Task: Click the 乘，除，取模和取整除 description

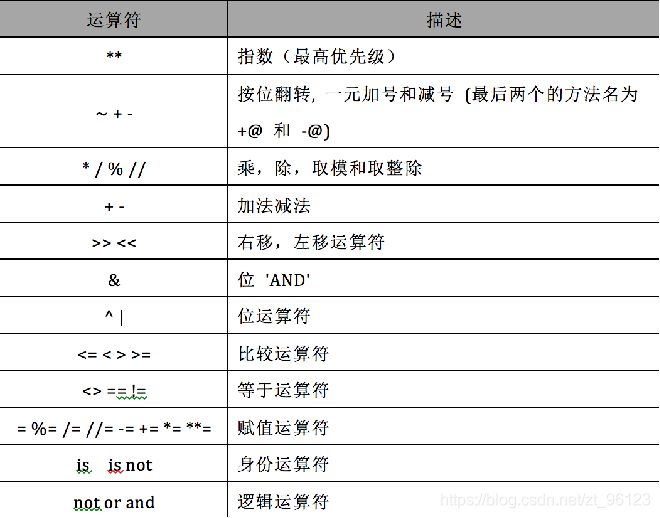Action: (330, 168)
